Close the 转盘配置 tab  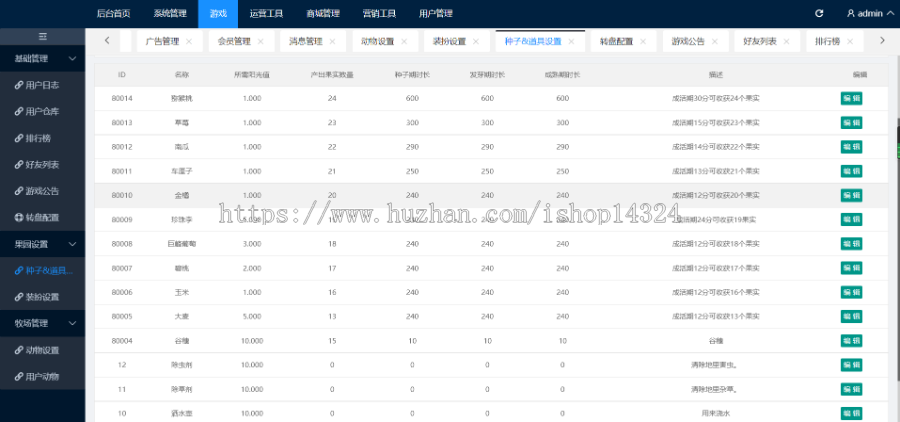tap(643, 41)
